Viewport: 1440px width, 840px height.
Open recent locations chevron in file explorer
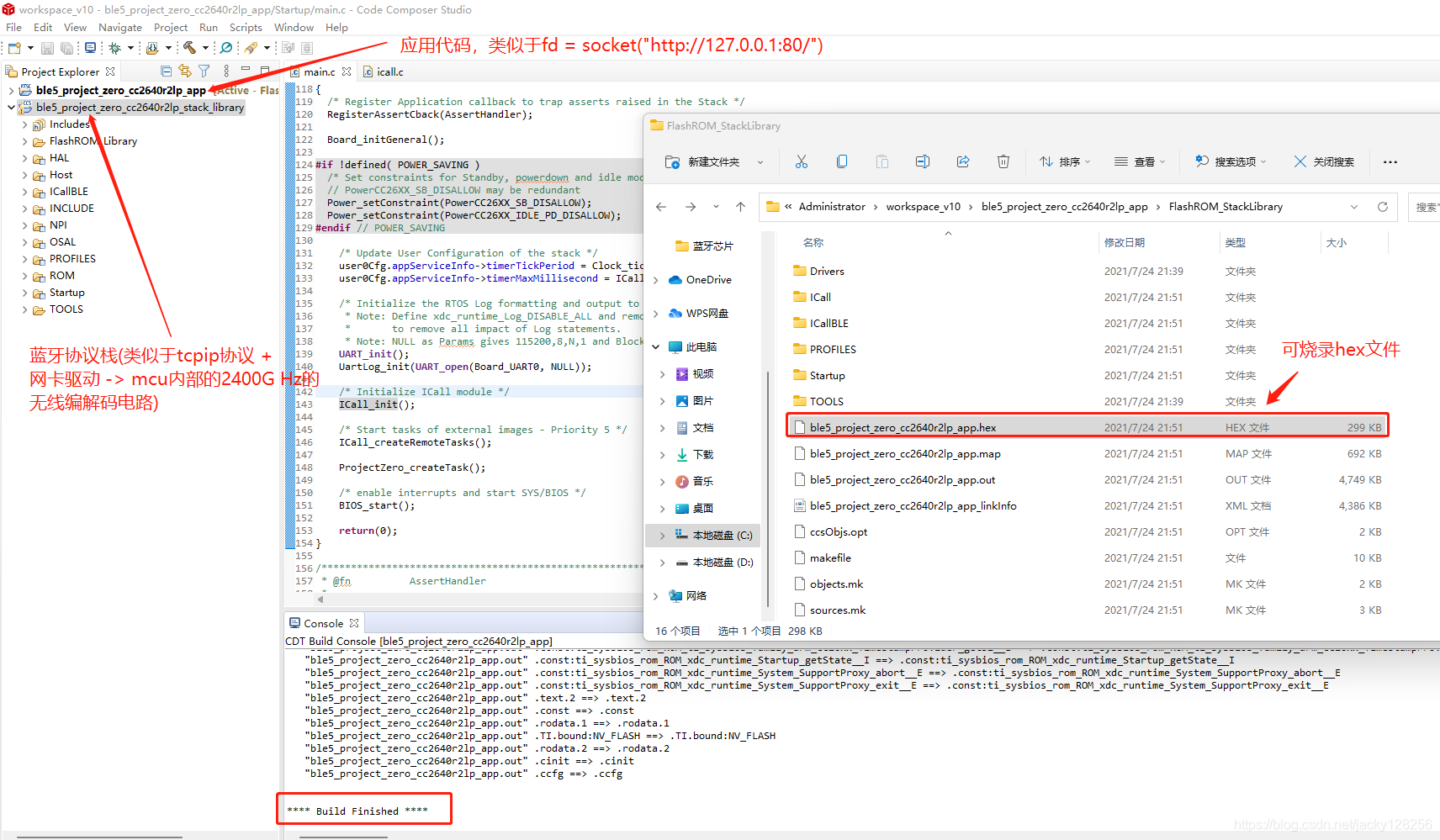click(716, 207)
